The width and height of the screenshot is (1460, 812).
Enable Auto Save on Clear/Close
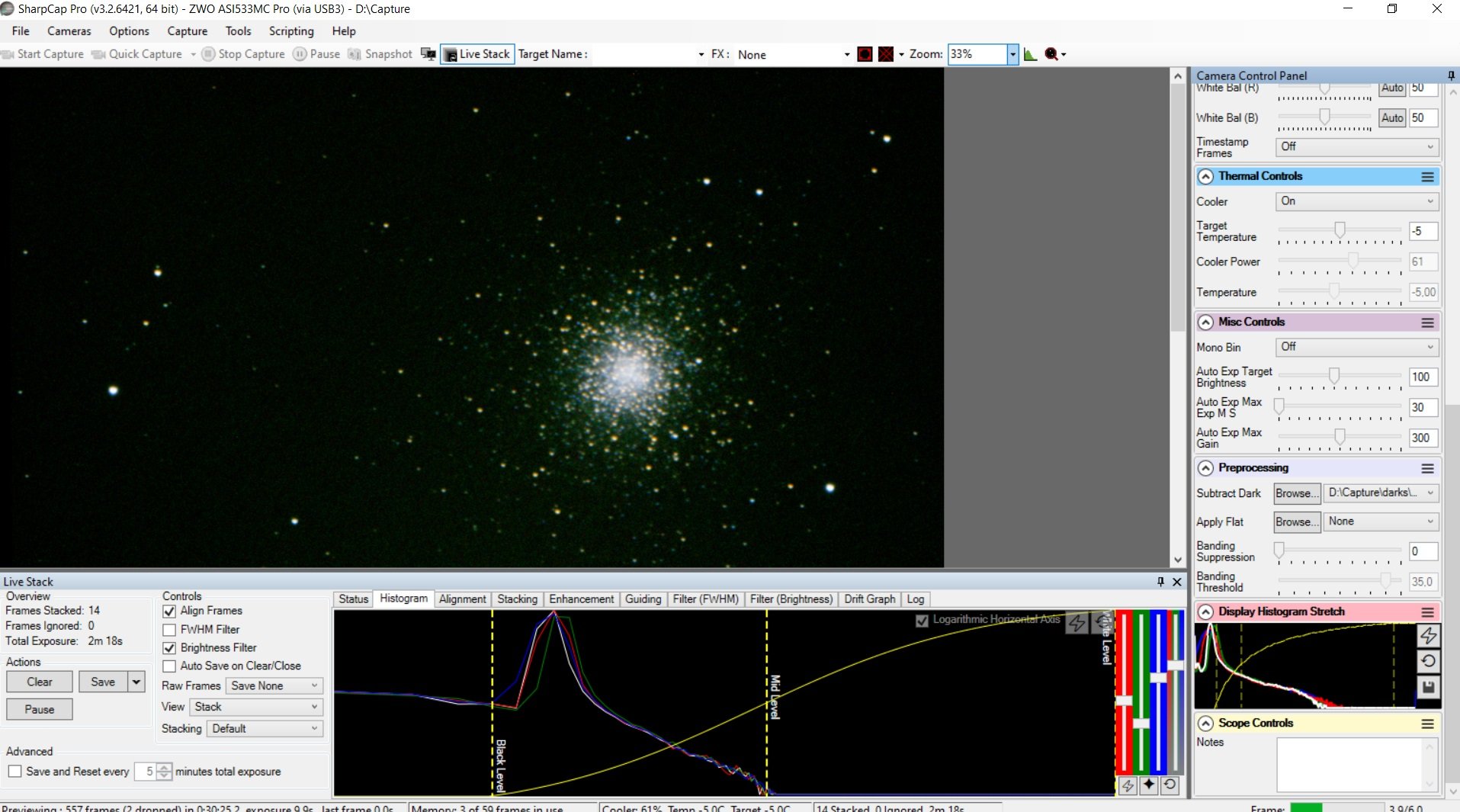(x=169, y=666)
